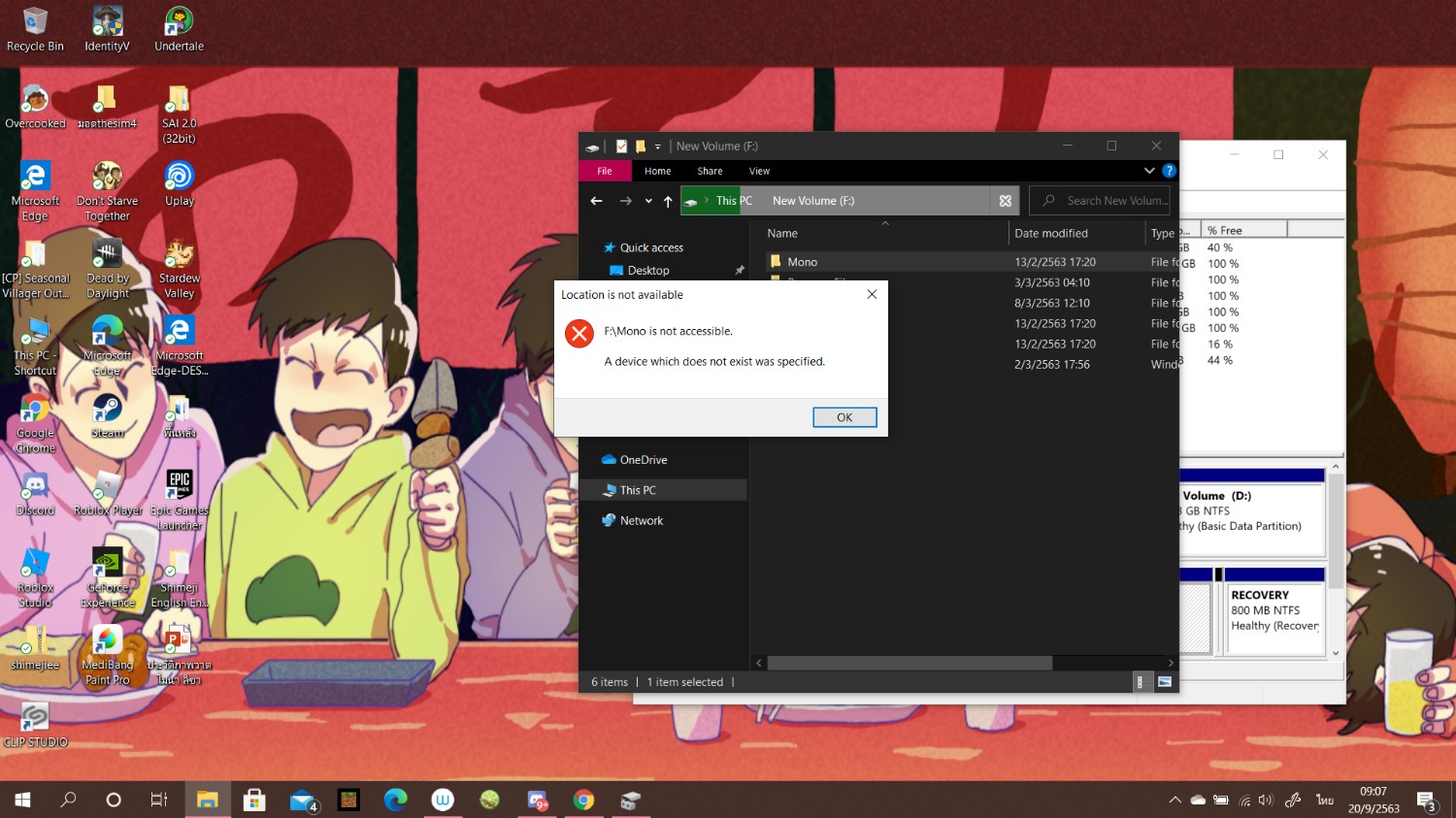Viewport: 1456px width, 818px height.
Task: Switch to the Home ribbon tab
Action: pyautogui.click(x=657, y=171)
